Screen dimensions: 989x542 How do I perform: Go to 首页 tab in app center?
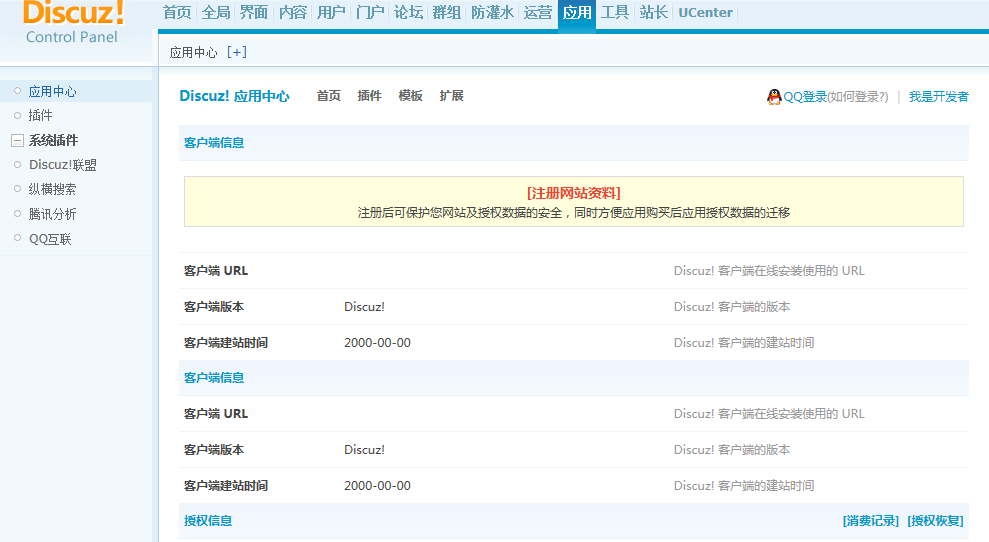tap(329, 96)
